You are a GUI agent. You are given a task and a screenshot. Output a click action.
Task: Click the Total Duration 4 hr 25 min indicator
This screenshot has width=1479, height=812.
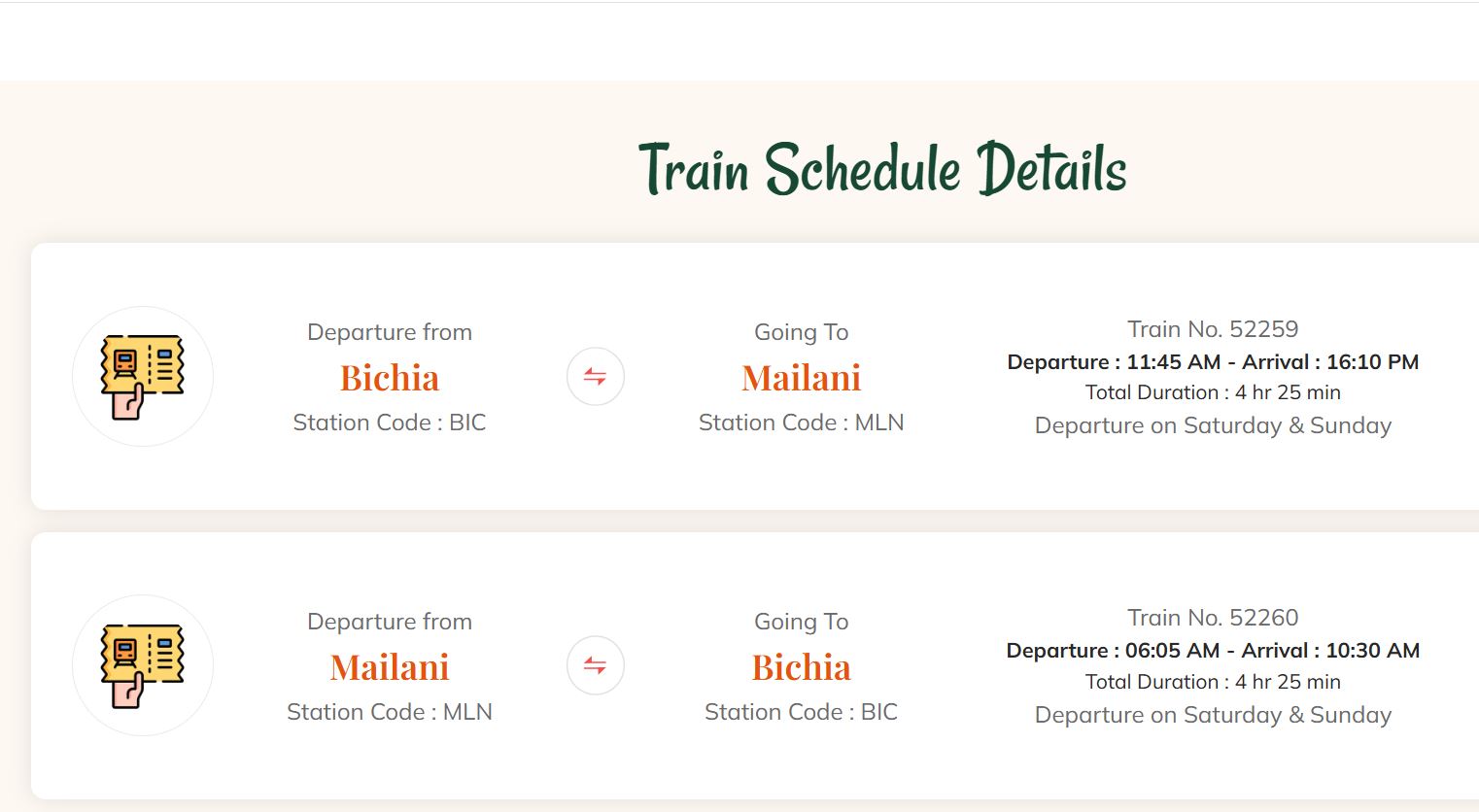1213,392
